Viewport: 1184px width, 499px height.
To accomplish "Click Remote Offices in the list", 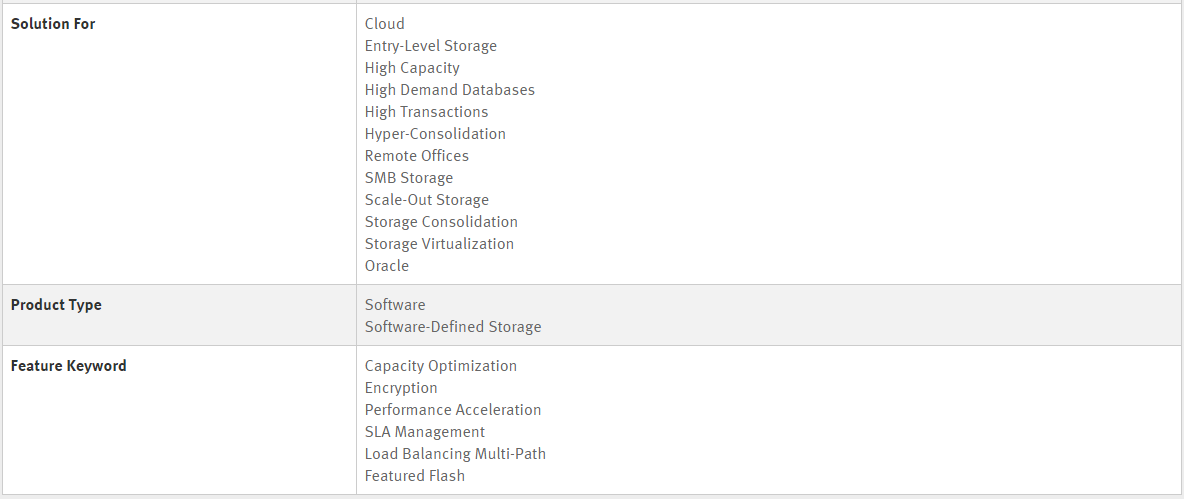I will [x=416, y=156].
